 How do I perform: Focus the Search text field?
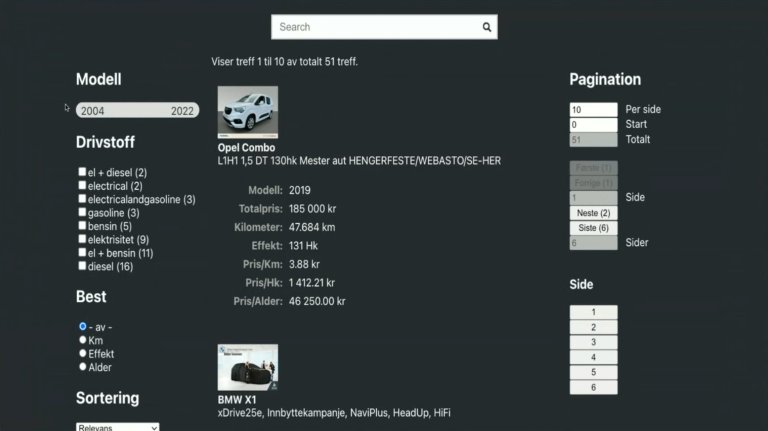(x=384, y=27)
